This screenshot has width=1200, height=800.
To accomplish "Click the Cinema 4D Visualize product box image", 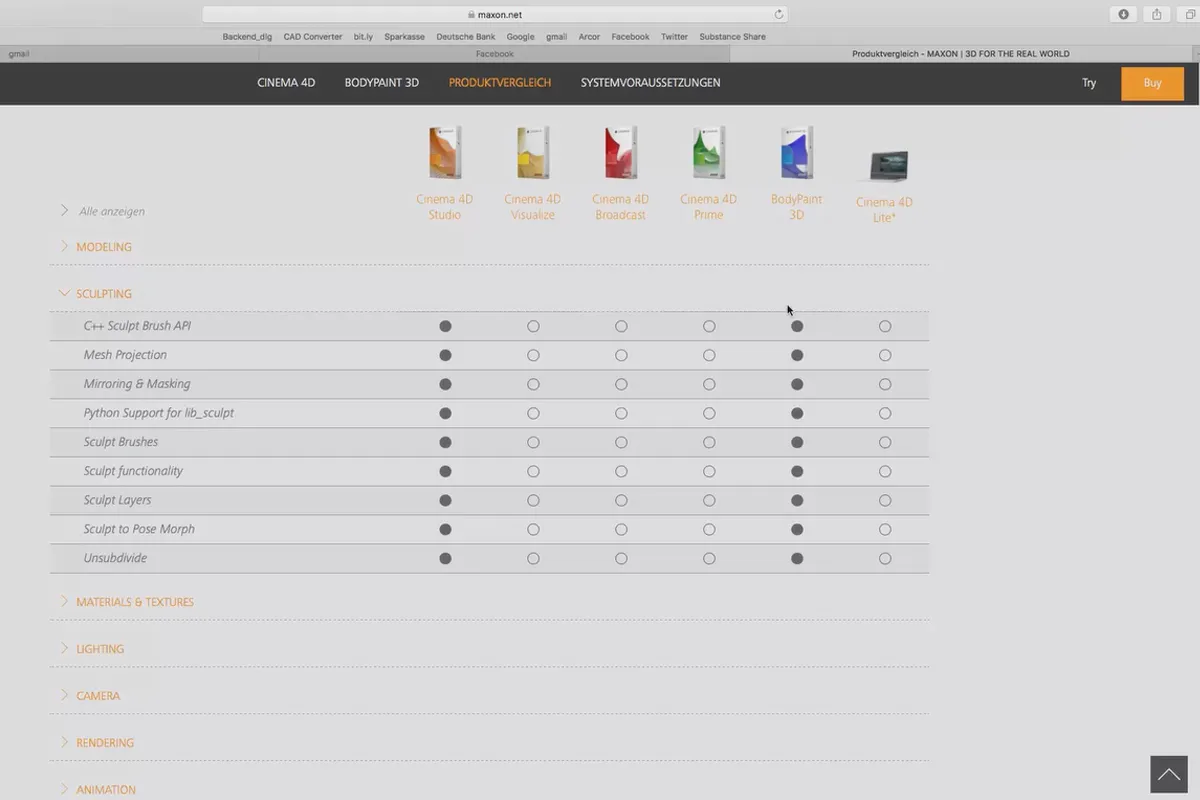I will tap(533, 153).
